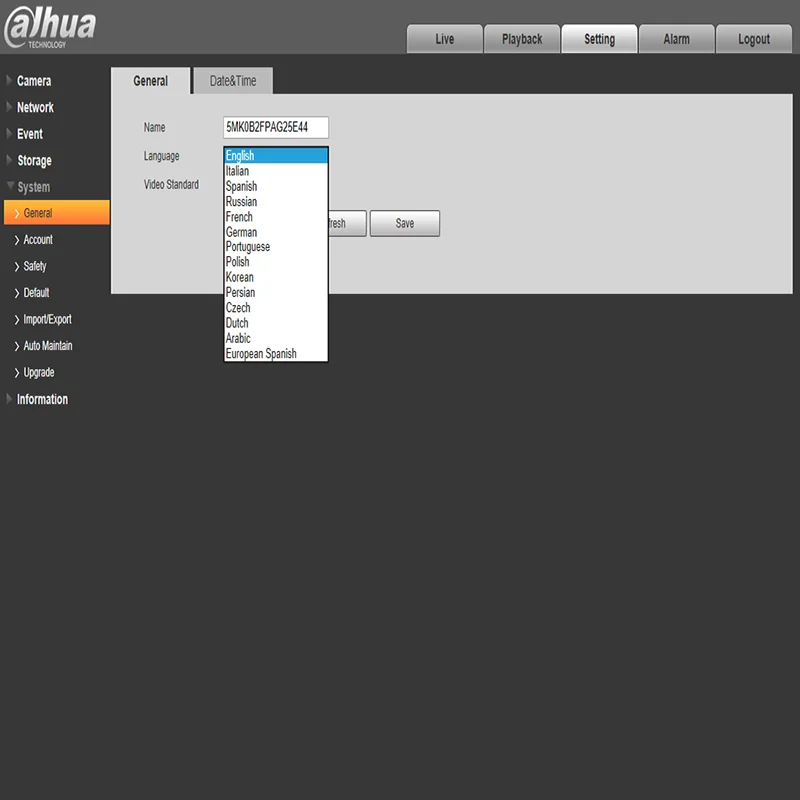Expand the Event menu section
800x800 pixels.
click(x=30, y=134)
